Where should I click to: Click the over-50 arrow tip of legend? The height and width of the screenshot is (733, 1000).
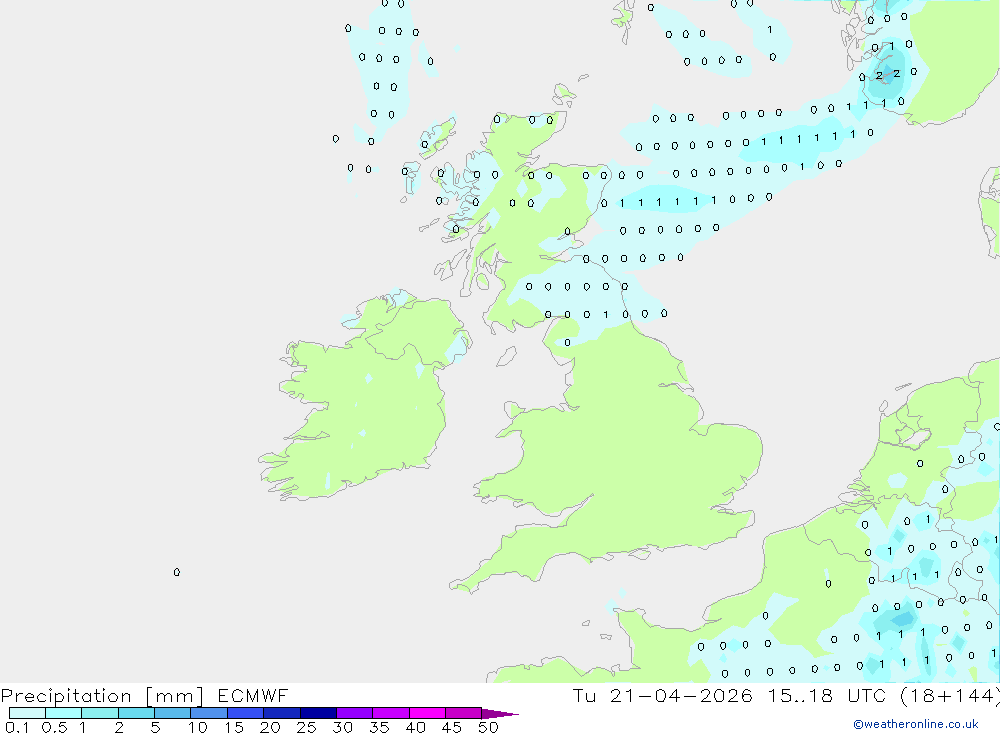tap(499, 713)
